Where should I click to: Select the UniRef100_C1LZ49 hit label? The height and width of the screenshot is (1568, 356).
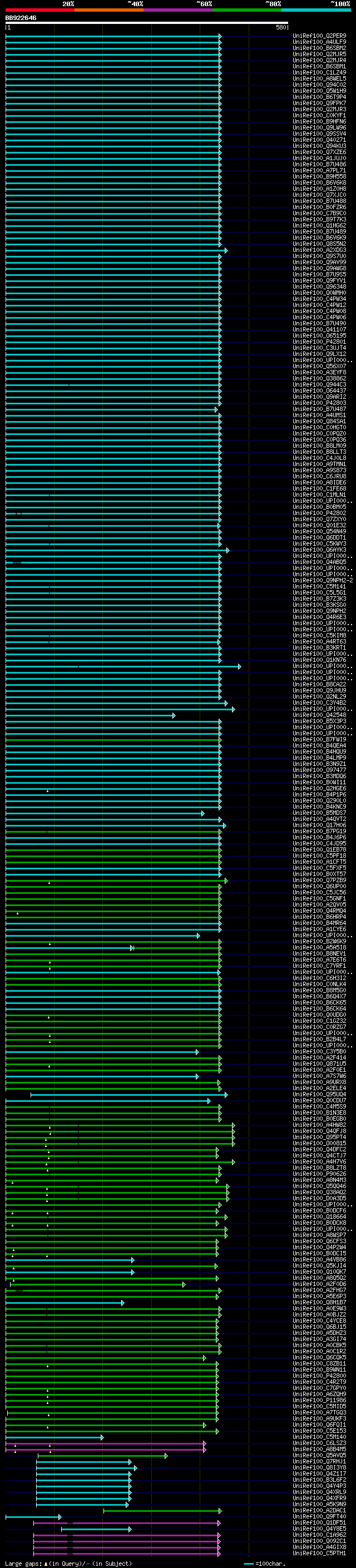319,72
